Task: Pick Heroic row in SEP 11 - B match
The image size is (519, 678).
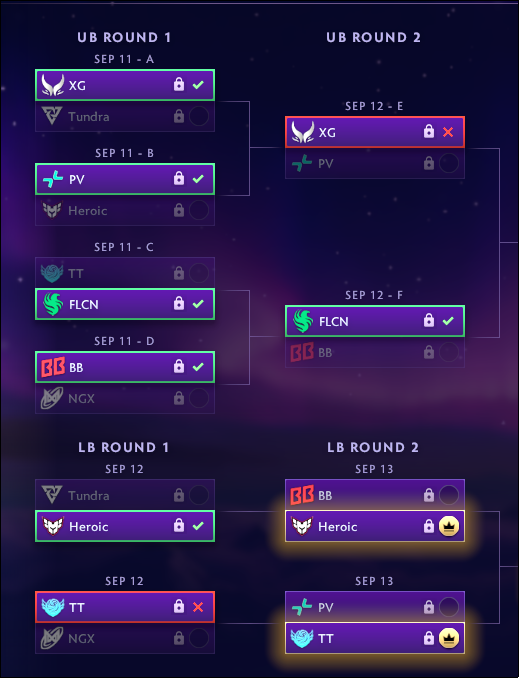Action: (125, 211)
